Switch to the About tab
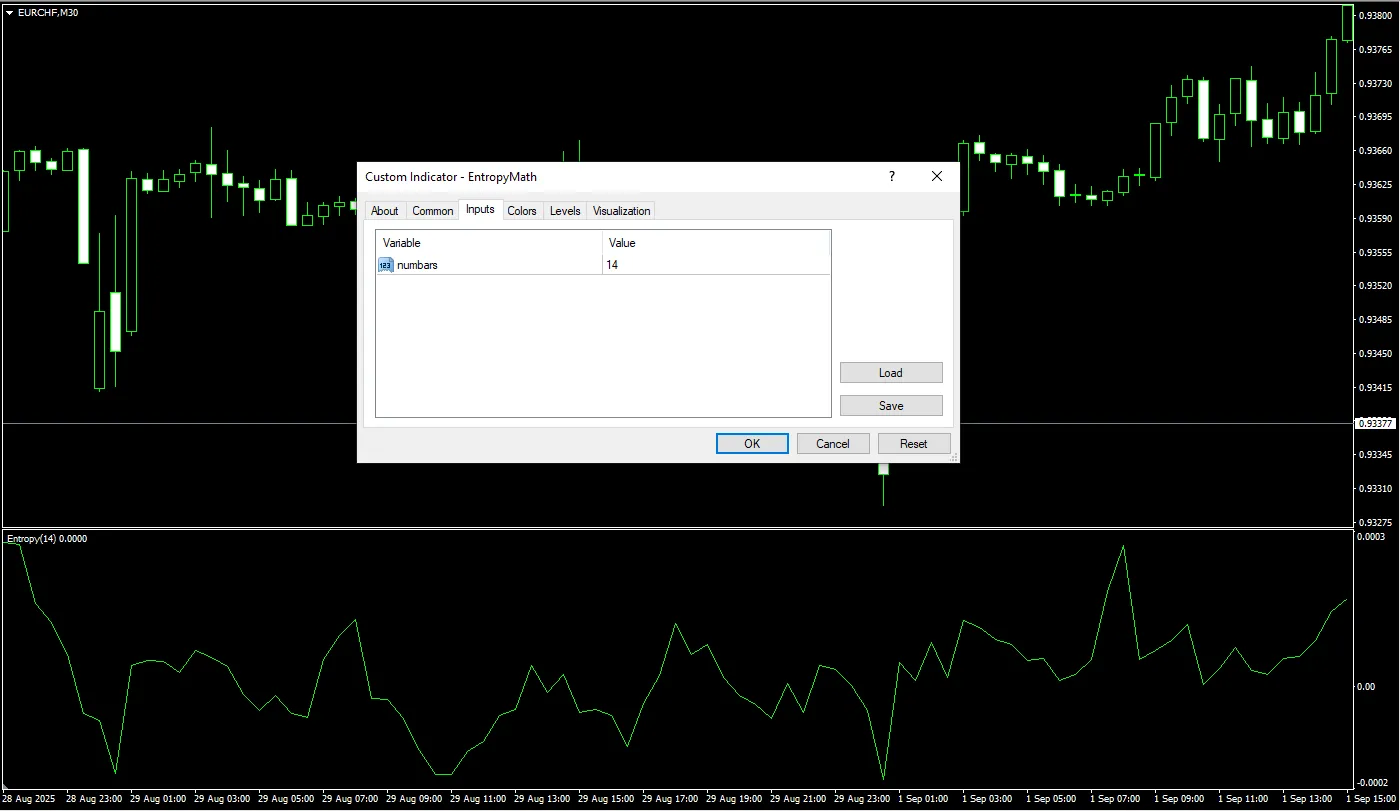This screenshot has width=1400, height=811. (x=384, y=211)
